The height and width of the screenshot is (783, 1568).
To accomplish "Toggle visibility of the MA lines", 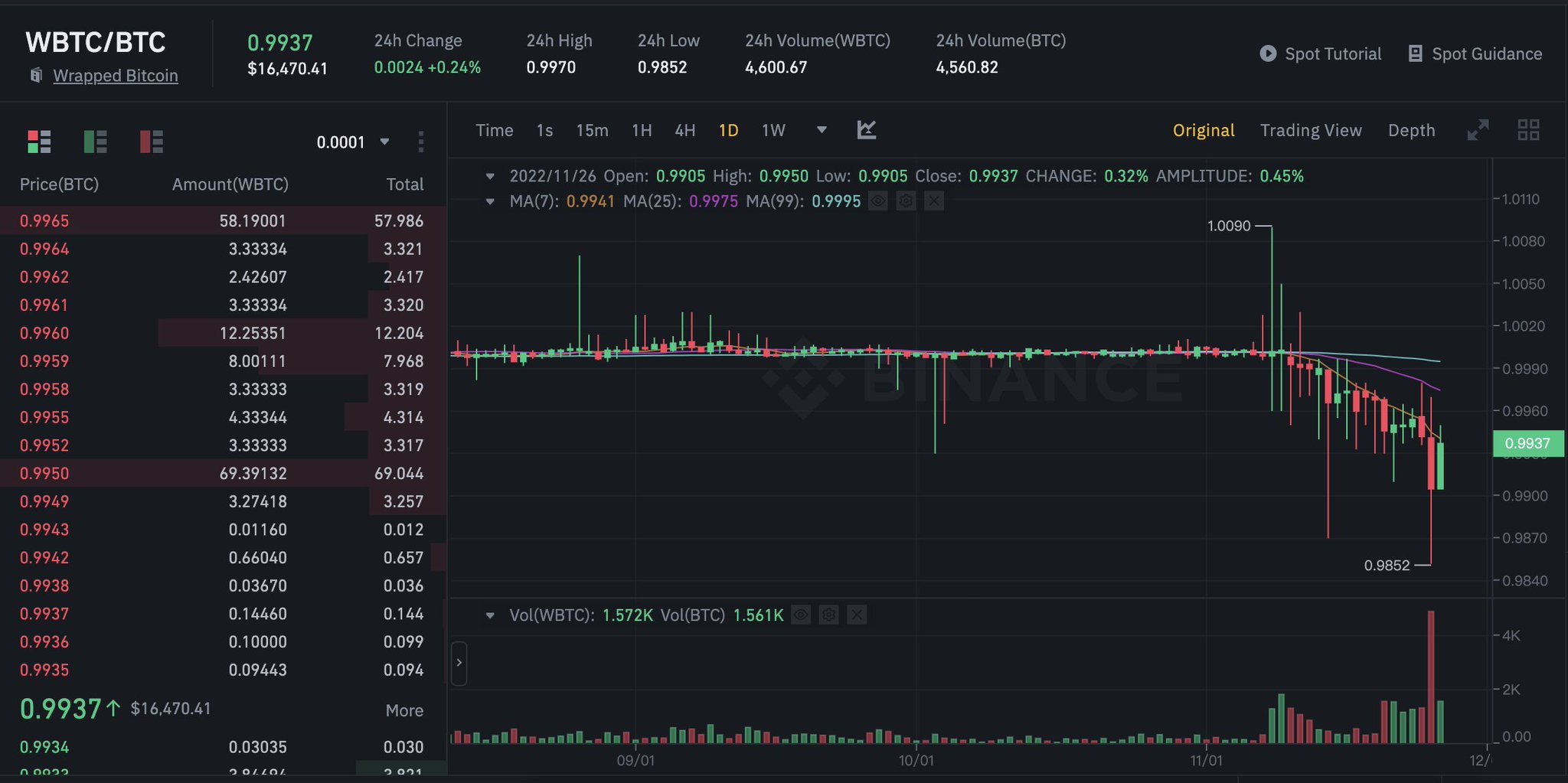I will click(877, 201).
